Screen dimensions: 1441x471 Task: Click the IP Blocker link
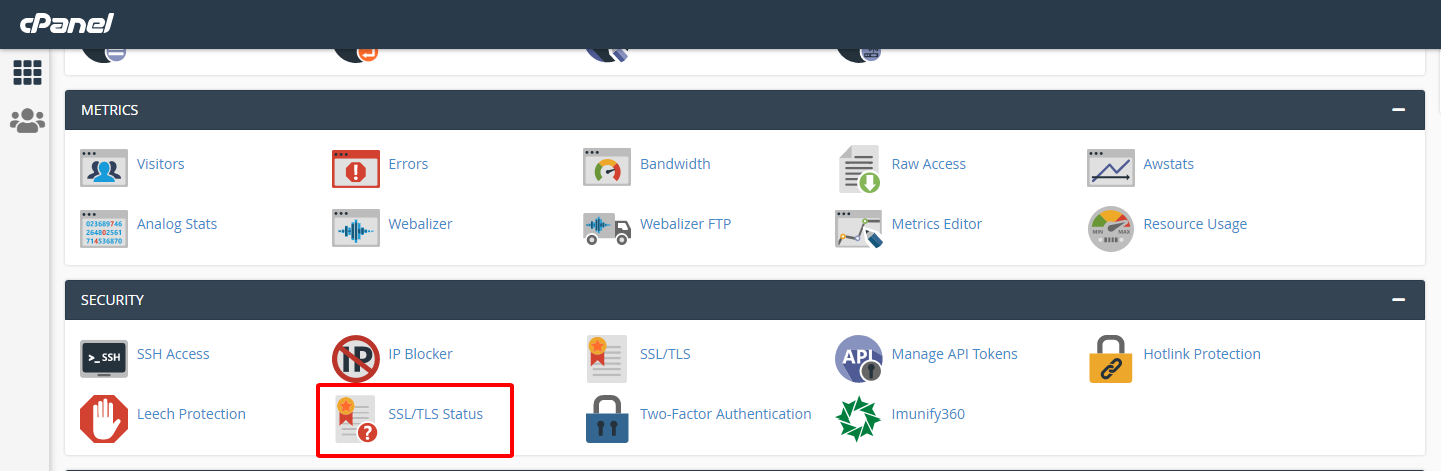click(x=421, y=354)
